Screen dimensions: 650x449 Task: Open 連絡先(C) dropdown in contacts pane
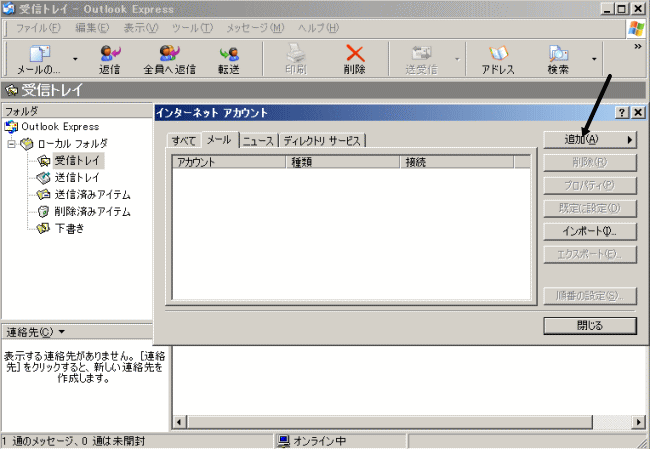point(36,332)
